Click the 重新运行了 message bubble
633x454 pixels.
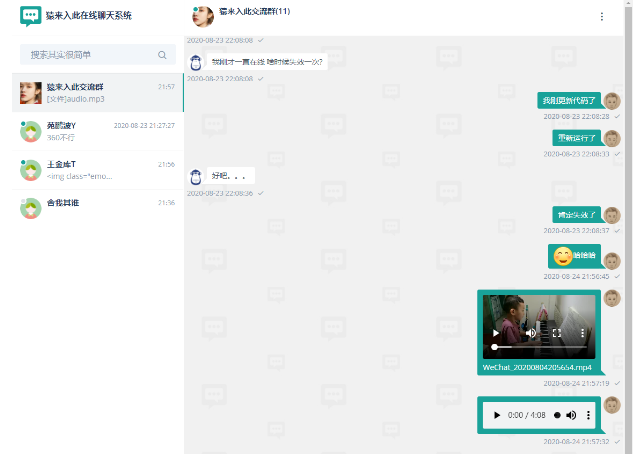tap(576, 138)
